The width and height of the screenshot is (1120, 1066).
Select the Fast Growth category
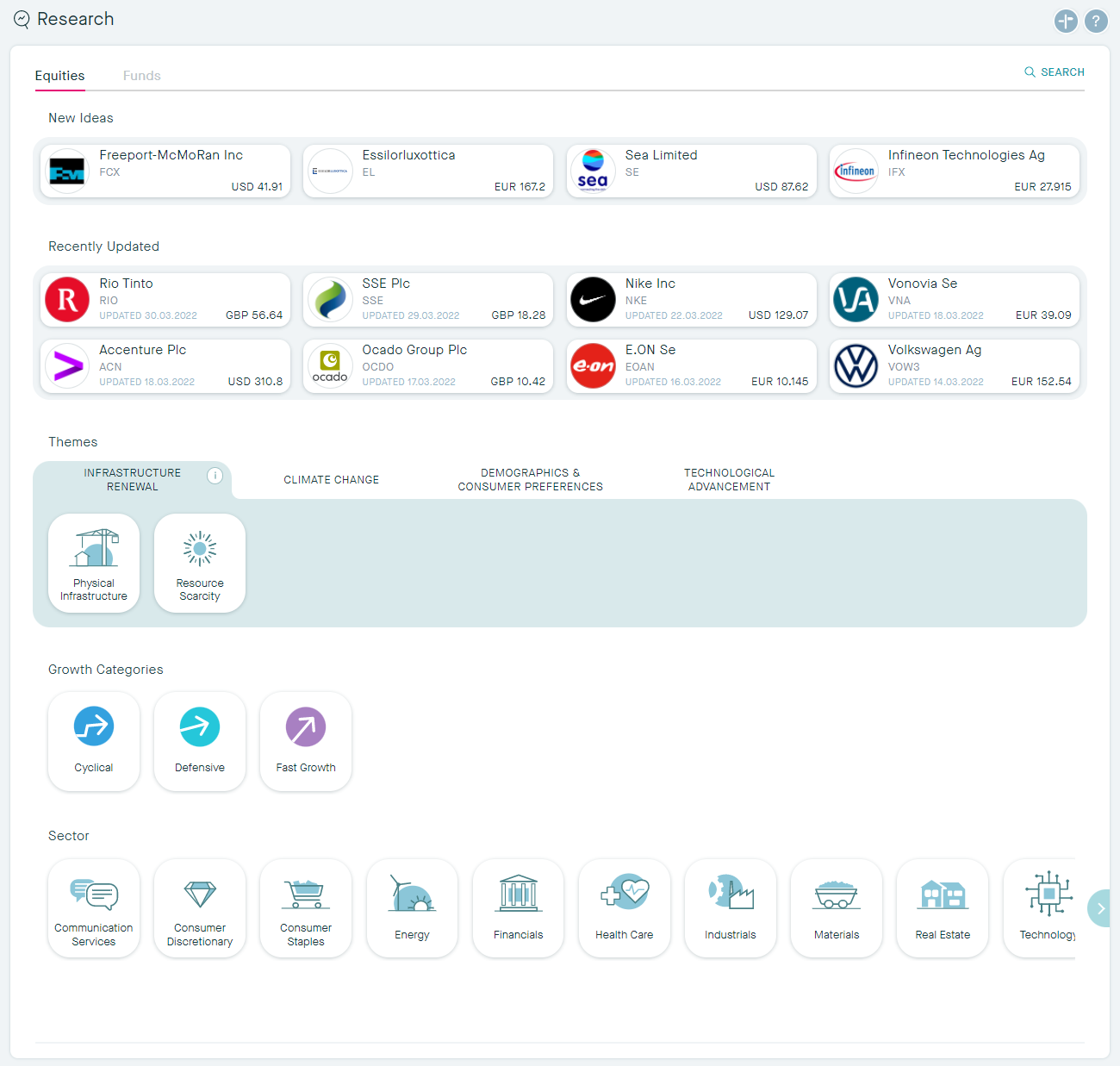pyautogui.click(x=306, y=741)
